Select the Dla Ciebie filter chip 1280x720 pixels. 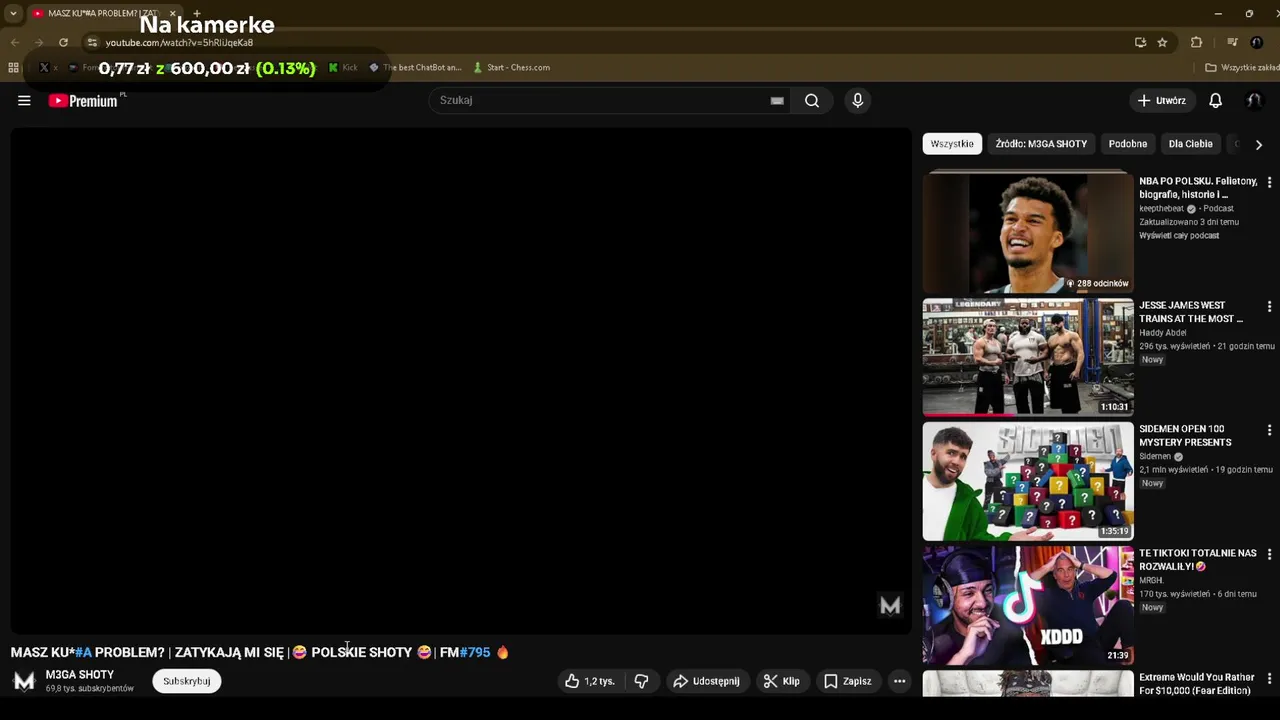(1190, 144)
